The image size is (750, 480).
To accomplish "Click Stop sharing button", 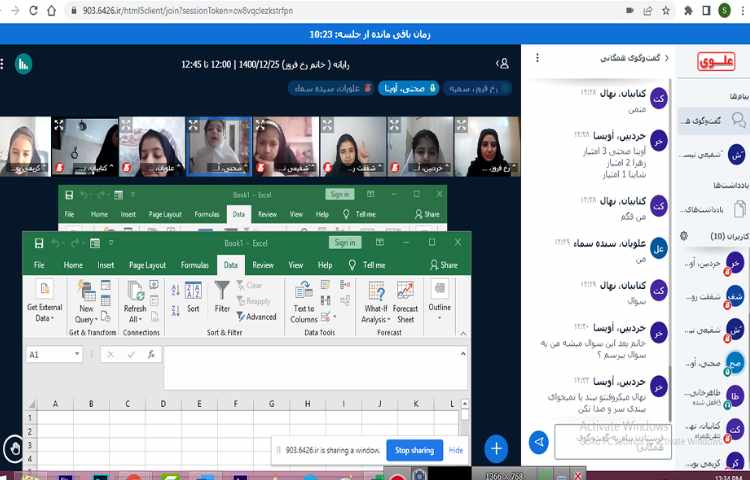I will [414, 450].
